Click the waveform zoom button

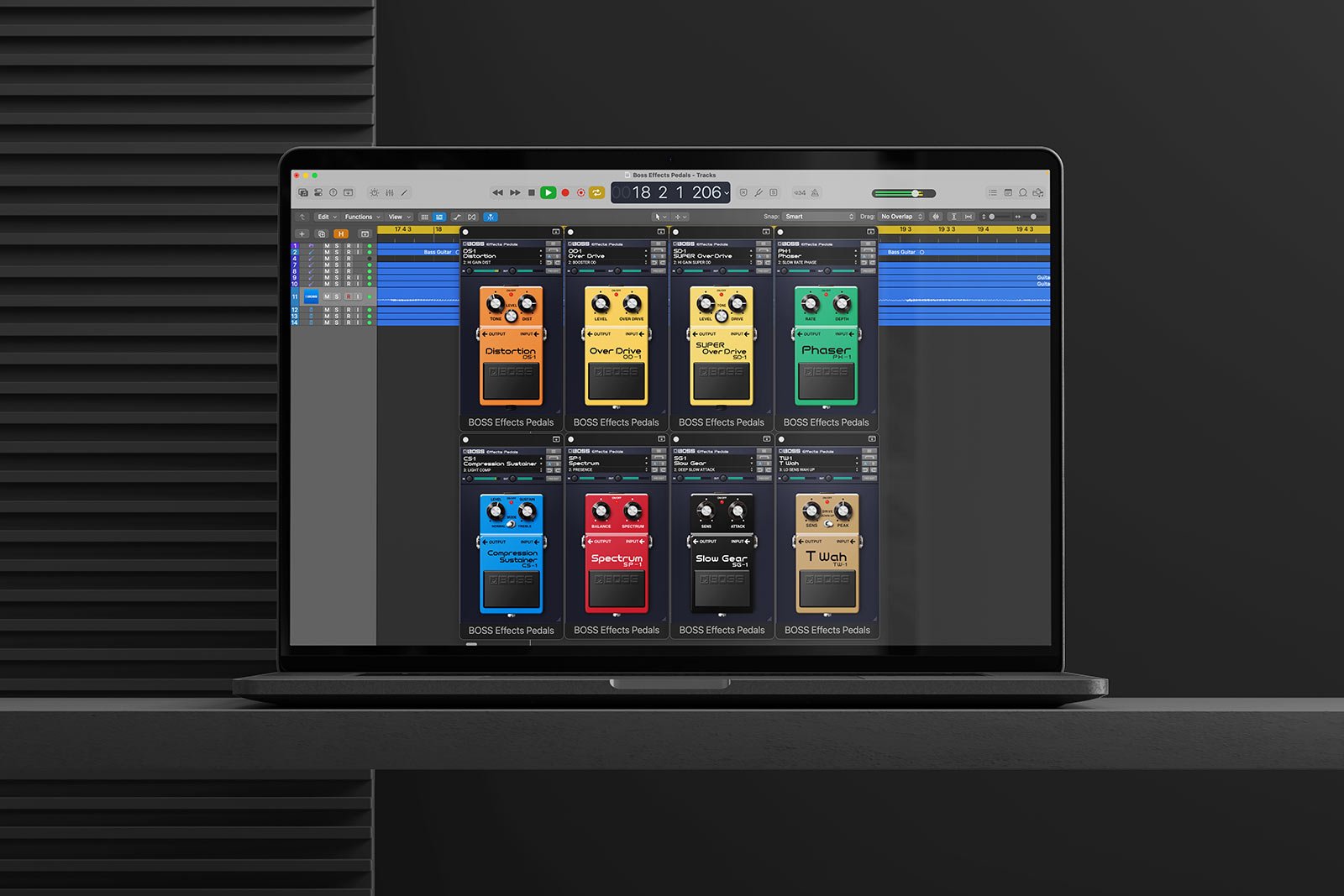[x=936, y=217]
